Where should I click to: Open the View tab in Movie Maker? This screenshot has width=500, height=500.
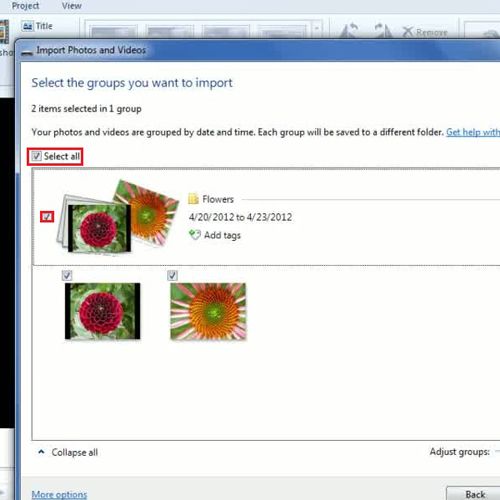tap(72, 6)
